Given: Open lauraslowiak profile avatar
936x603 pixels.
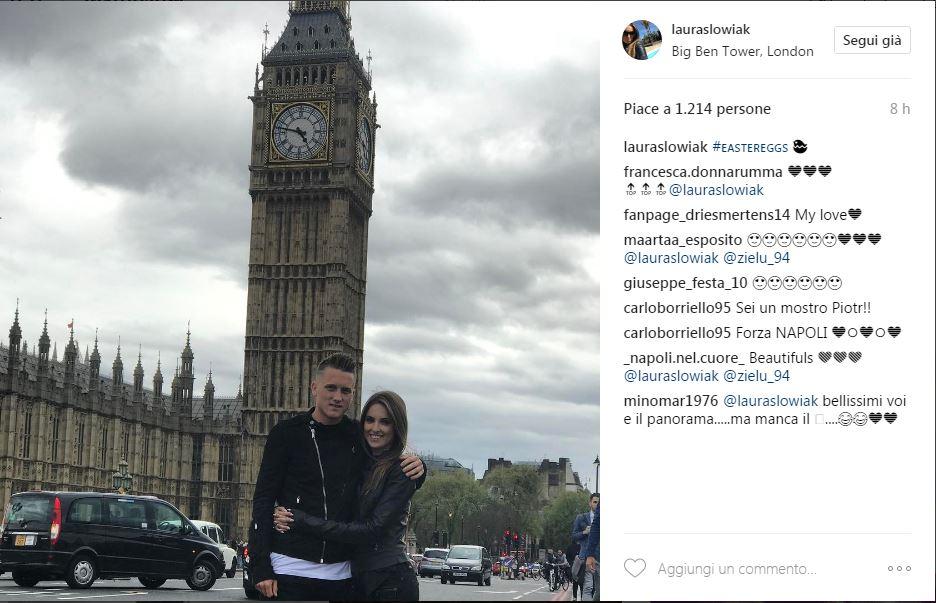Looking at the screenshot, I should click(x=642, y=40).
